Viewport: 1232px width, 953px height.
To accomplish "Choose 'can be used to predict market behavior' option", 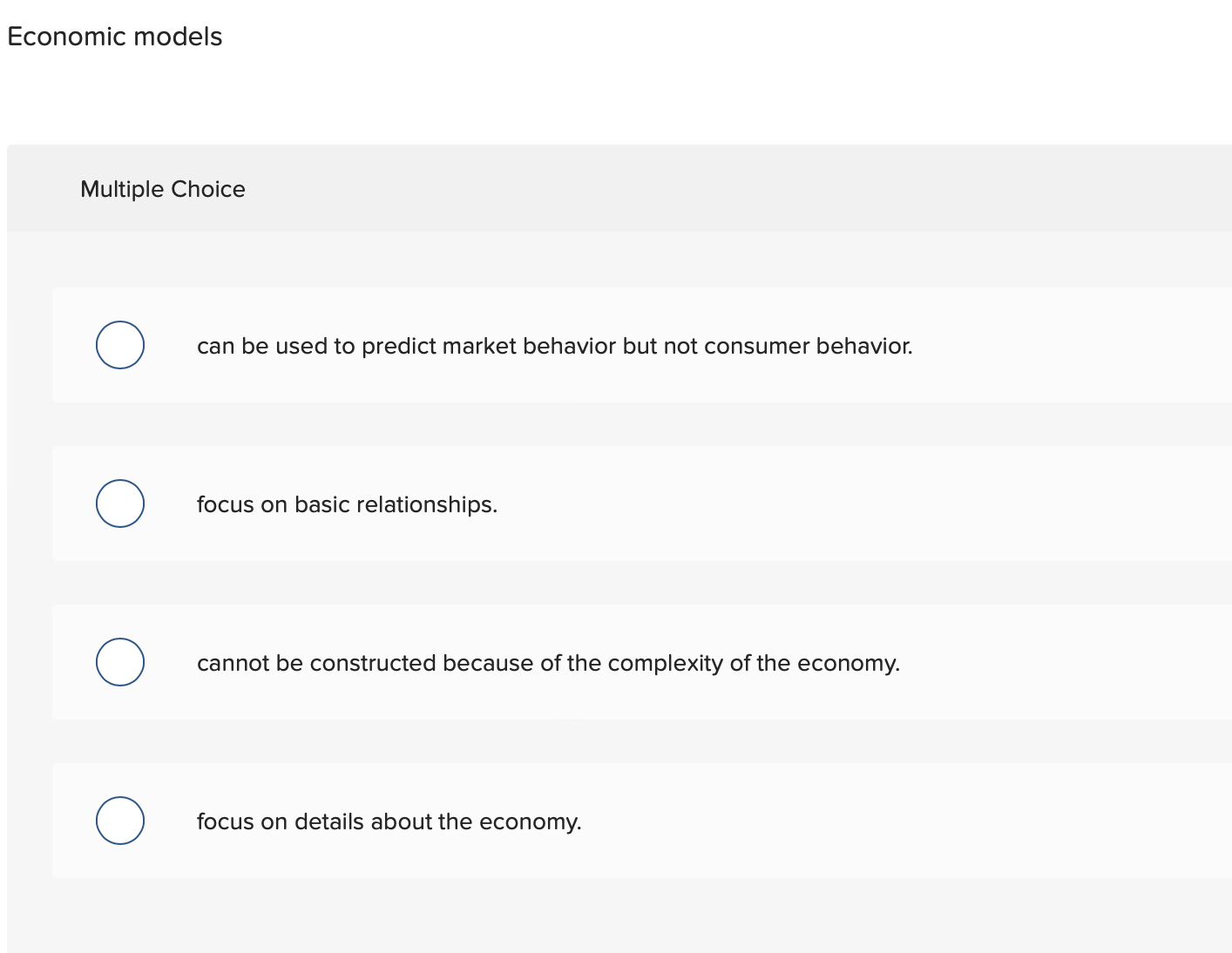I will (x=119, y=345).
